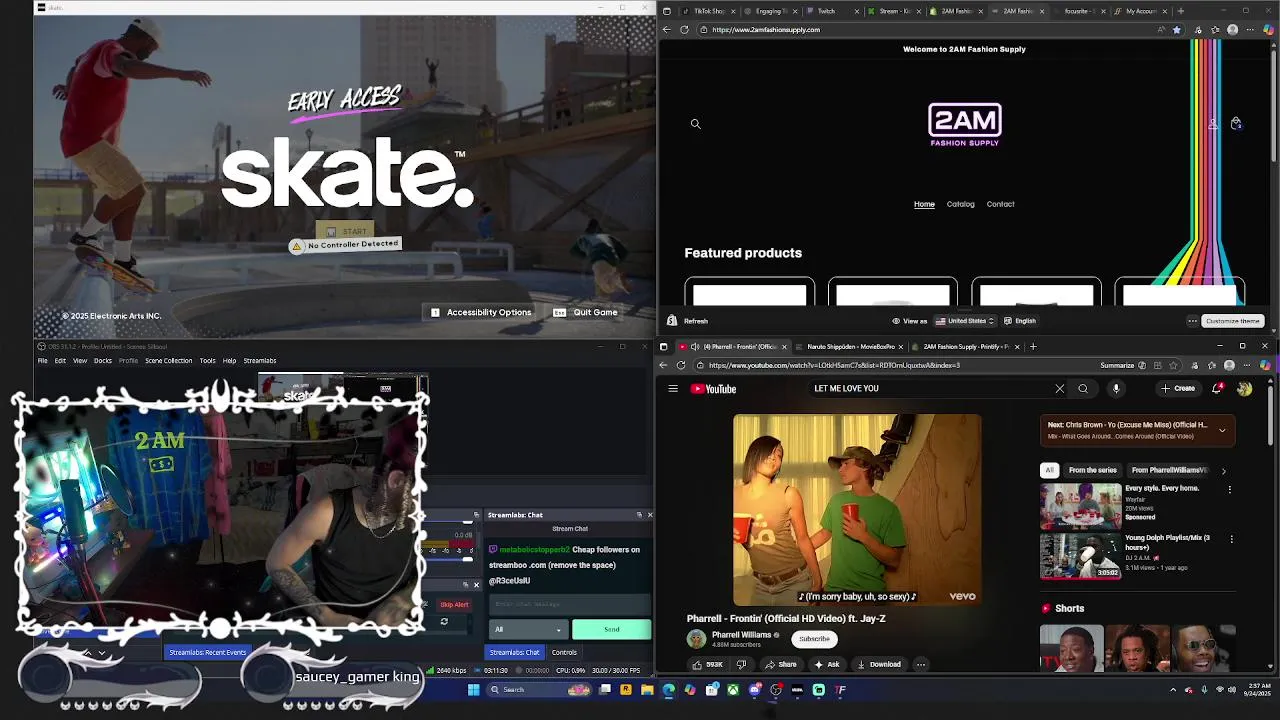Open options for Young Dolph Playlist video

pos(1232,539)
